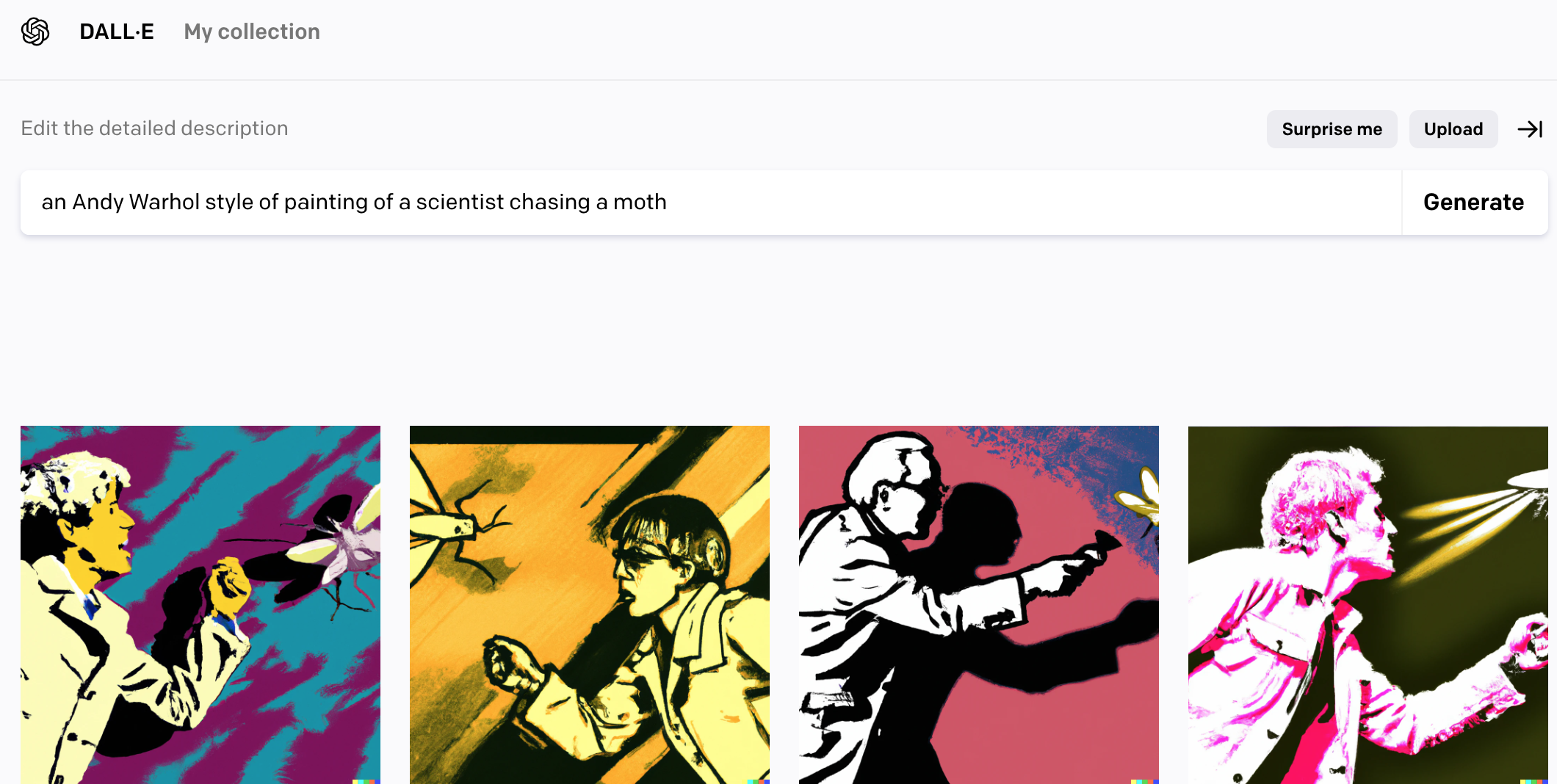Click the Surprise me button
1557x784 pixels.
tap(1332, 129)
